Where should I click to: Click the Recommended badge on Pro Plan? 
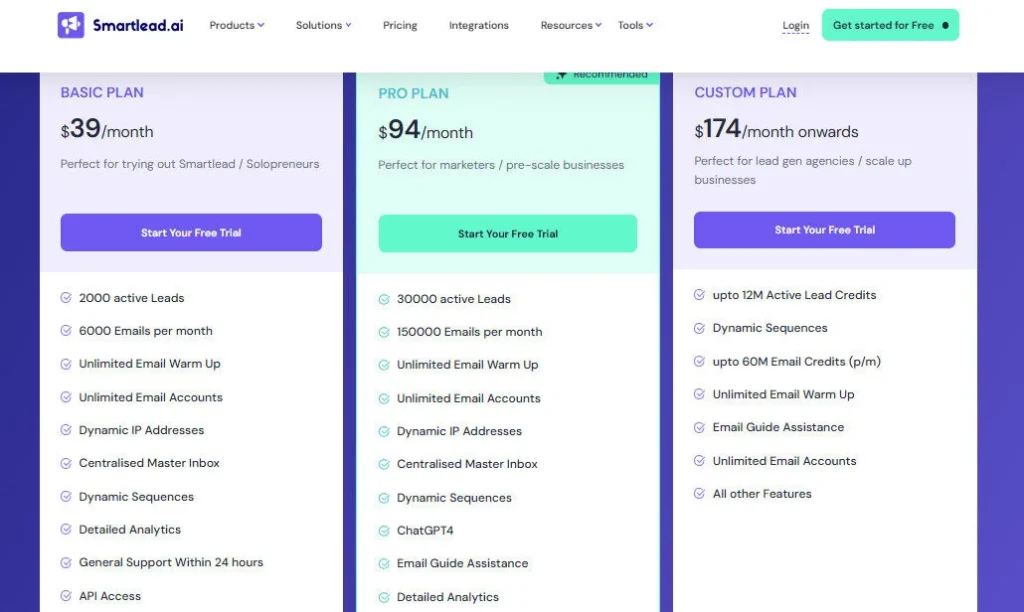(x=600, y=73)
